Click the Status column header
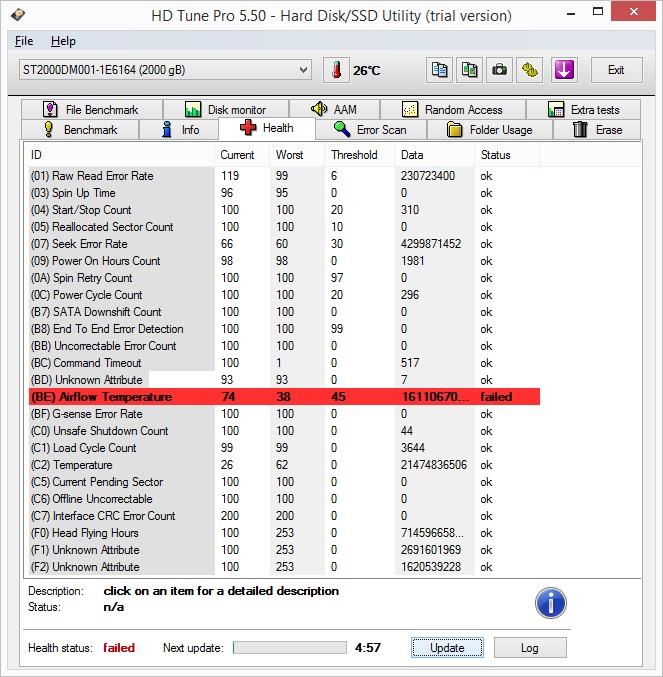The image size is (663, 677). pyautogui.click(x=507, y=155)
